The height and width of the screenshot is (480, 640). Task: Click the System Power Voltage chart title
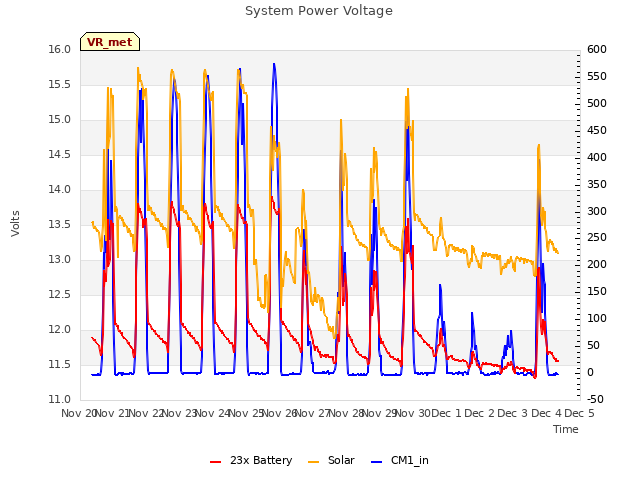(x=319, y=11)
